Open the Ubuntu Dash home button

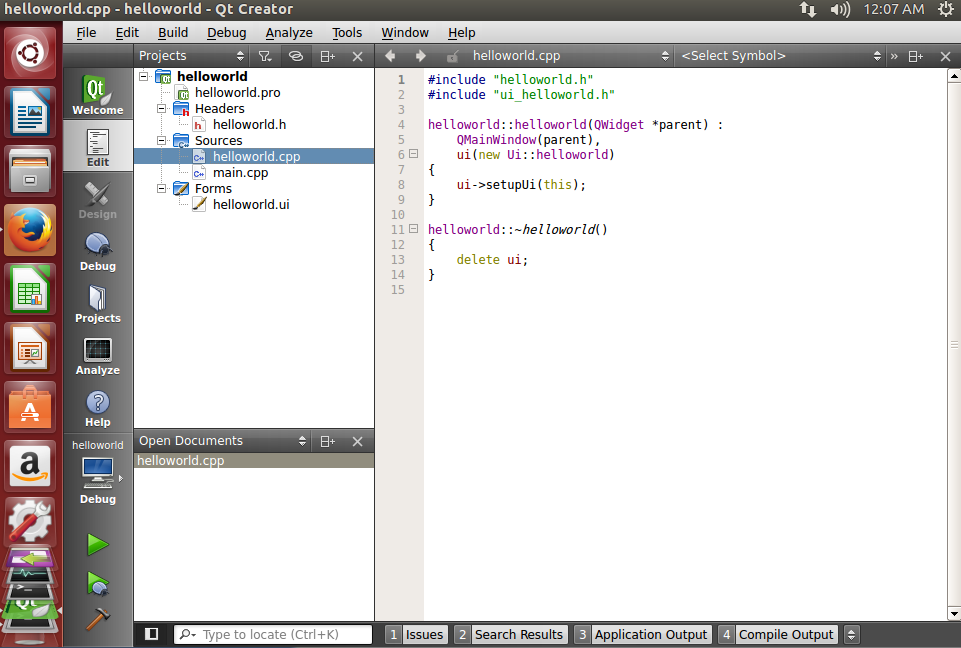pos(30,53)
